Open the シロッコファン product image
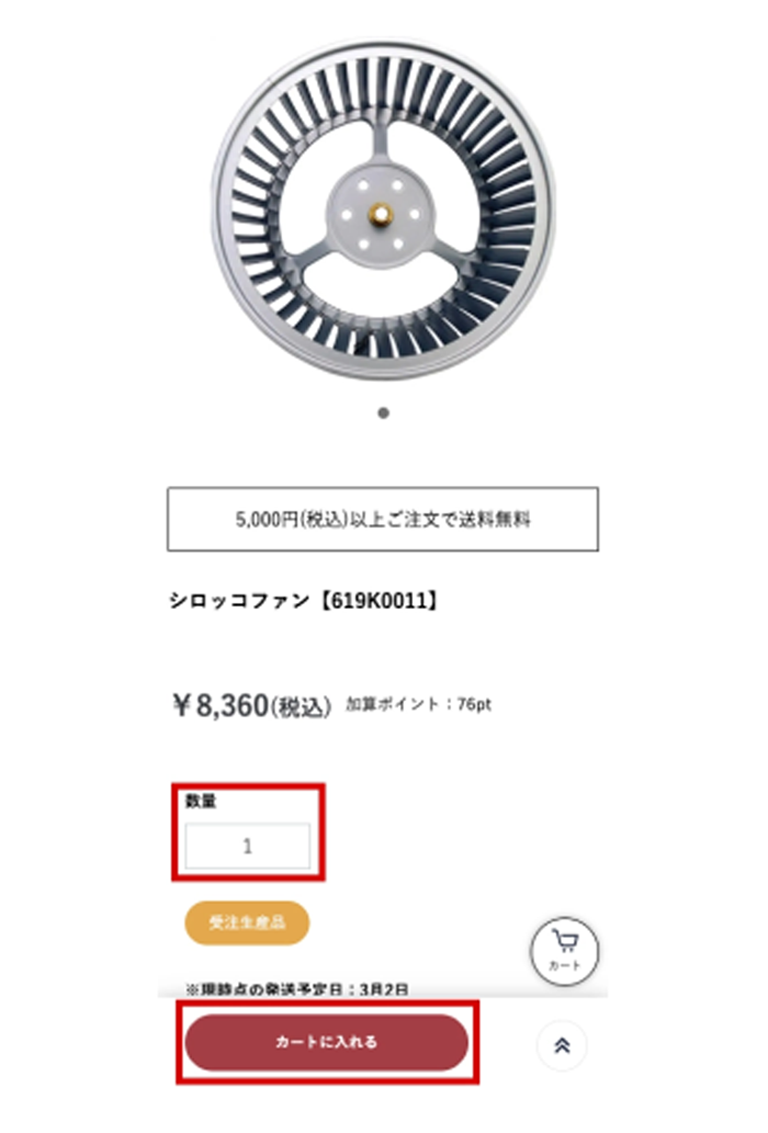The width and height of the screenshot is (768, 1133). pos(383,210)
